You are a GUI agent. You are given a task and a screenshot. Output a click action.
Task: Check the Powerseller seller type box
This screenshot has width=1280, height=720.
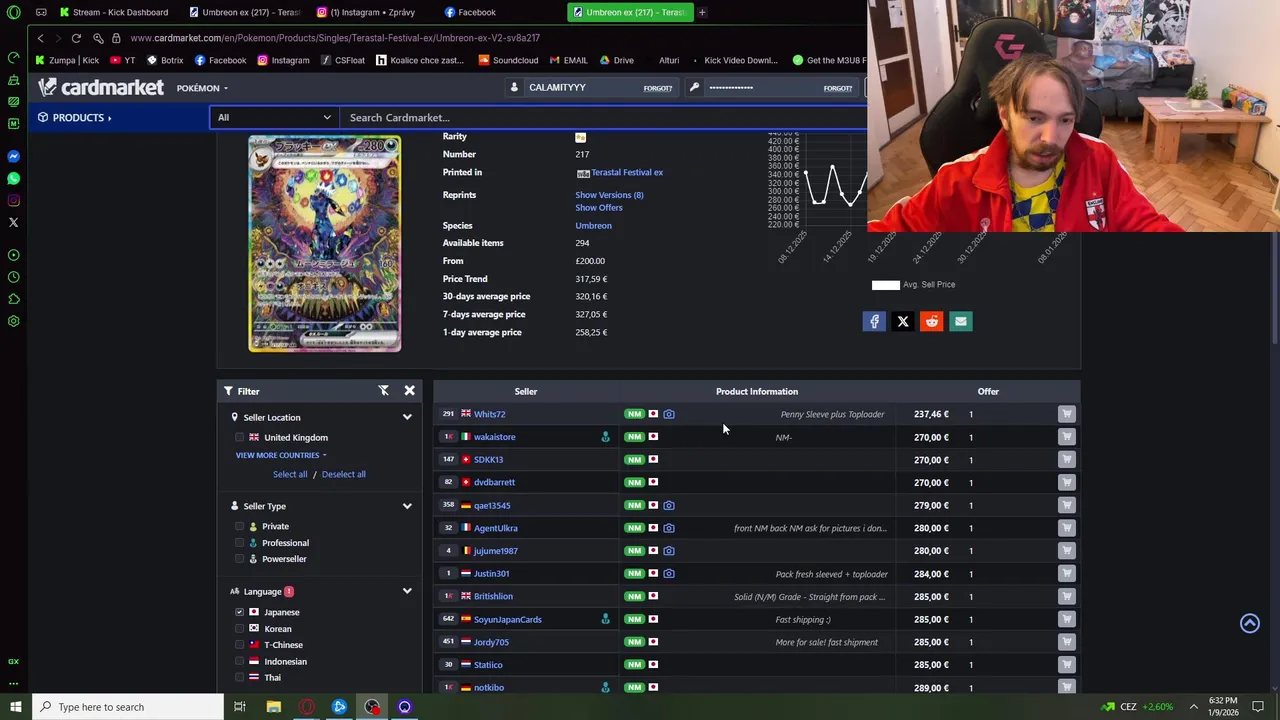coord(239,559)
